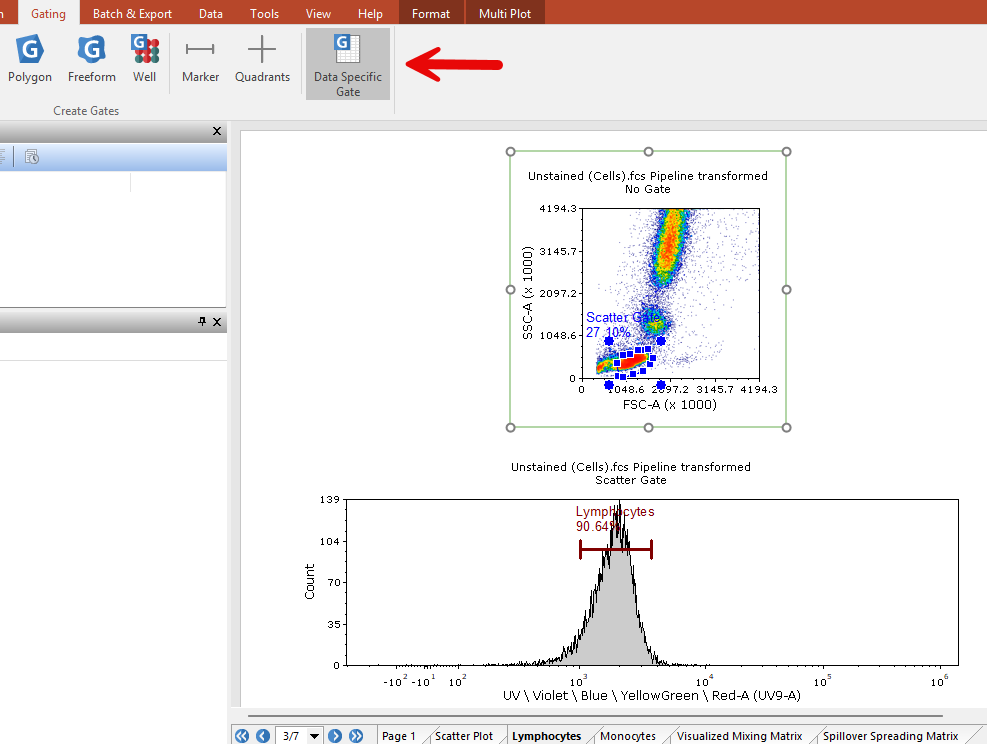Viewport: 987px width, 744px height.
Task: Select the Marker gate tool
Action: pos(200,59)
